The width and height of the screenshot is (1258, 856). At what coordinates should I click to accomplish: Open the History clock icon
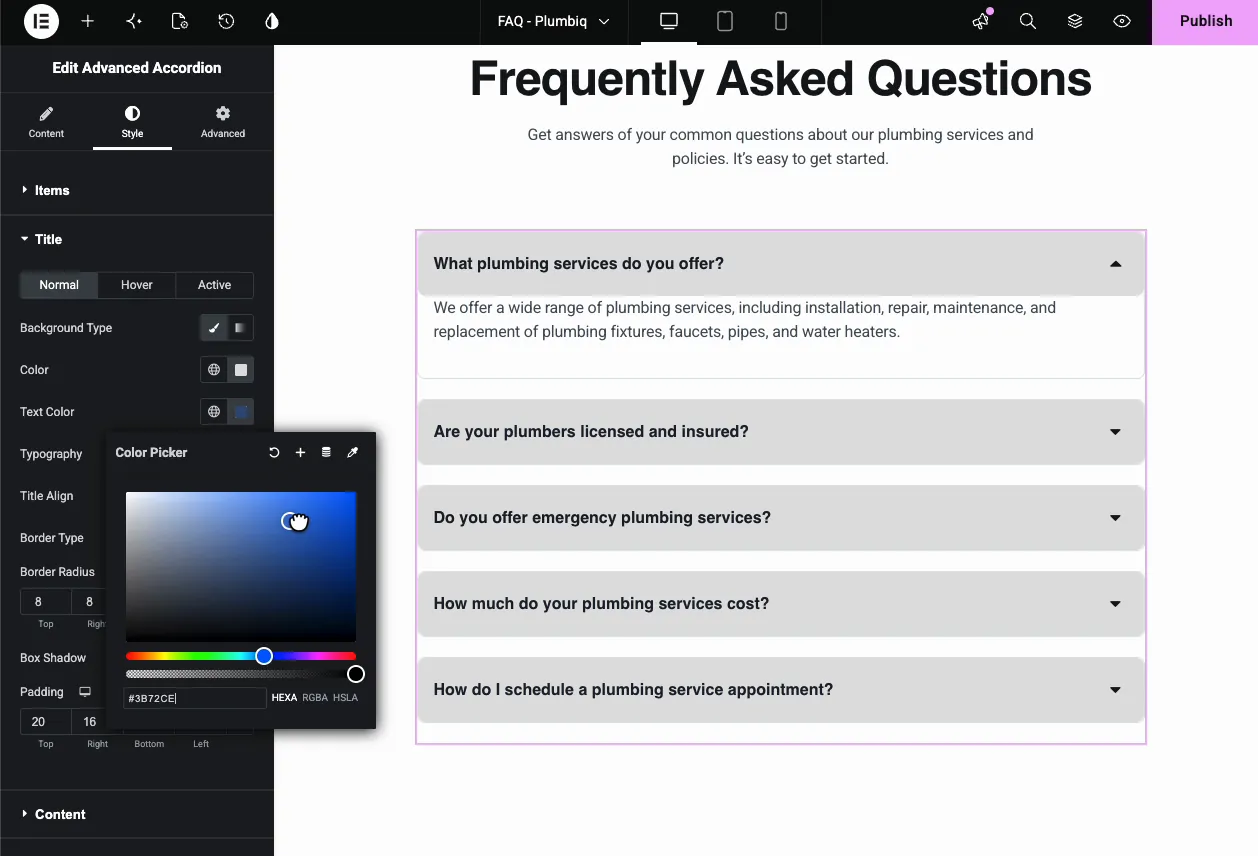(226, 21)
